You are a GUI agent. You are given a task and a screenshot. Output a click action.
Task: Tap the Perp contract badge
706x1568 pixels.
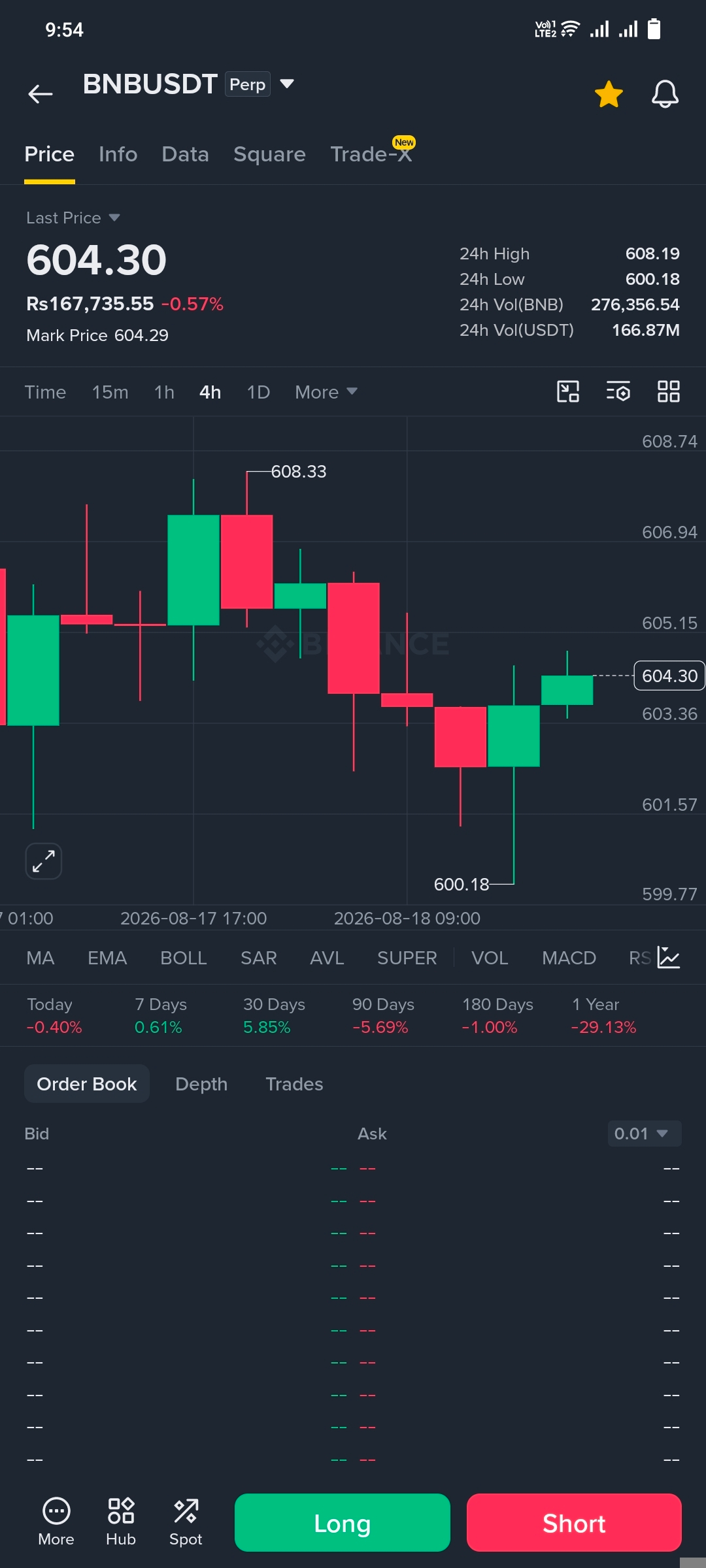tap(247, 84)
